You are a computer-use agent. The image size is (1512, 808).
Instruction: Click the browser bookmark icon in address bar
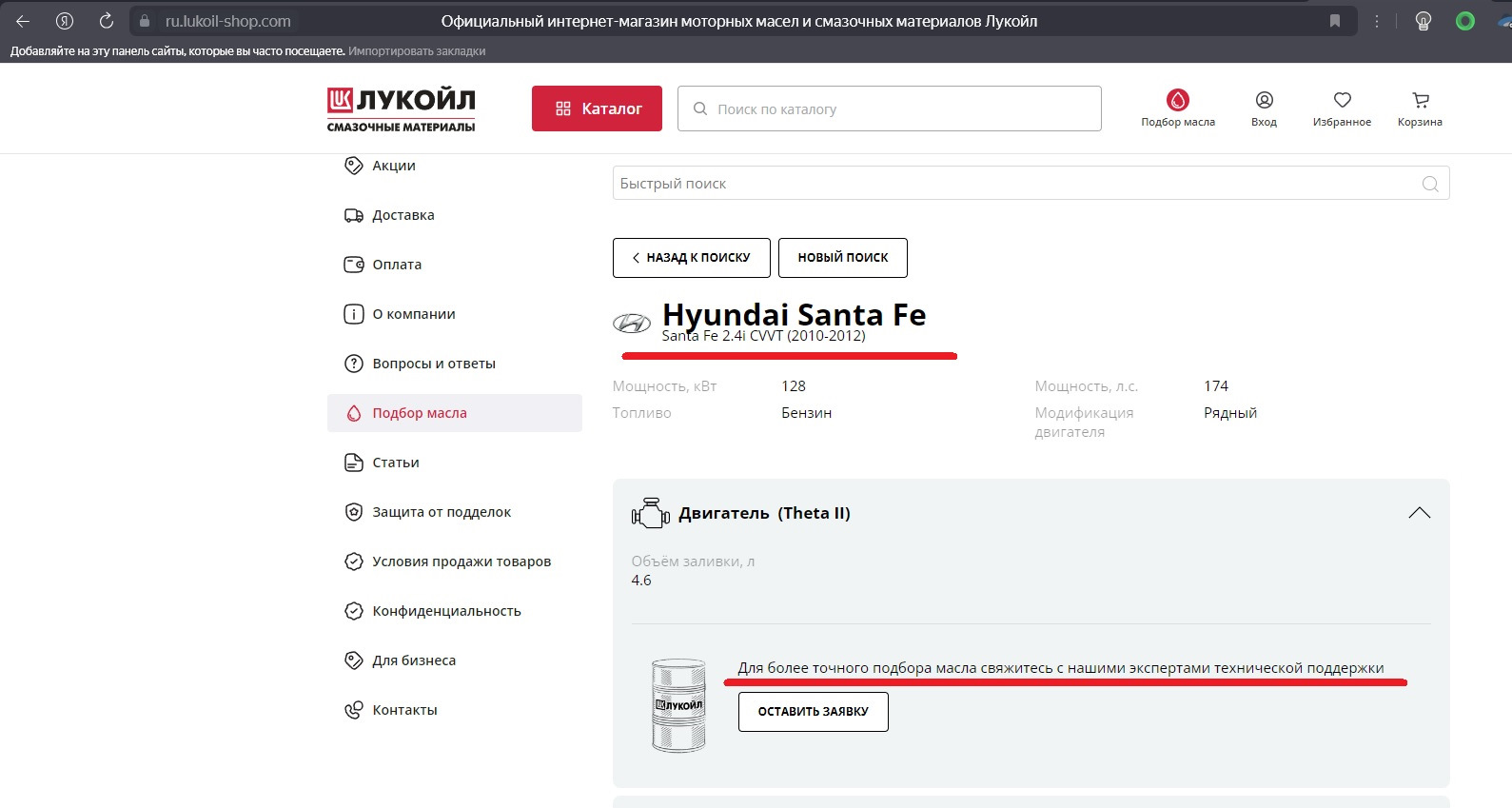(1335, 21)
